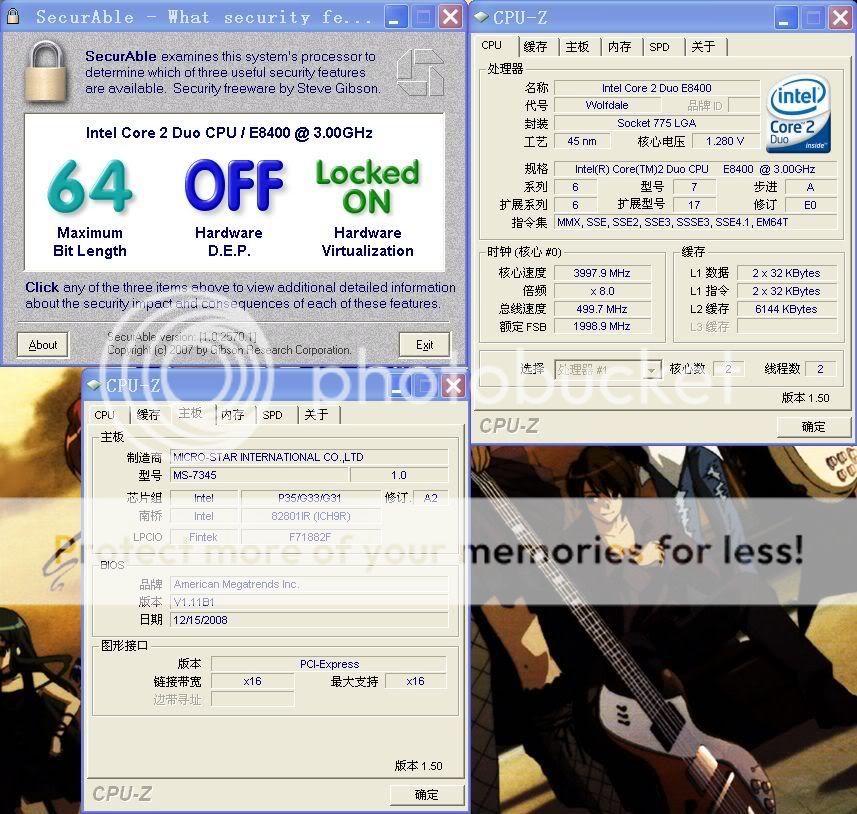
Task: Click the graphics interface value 'PCI-Express'
Action: tap(329, 664)
